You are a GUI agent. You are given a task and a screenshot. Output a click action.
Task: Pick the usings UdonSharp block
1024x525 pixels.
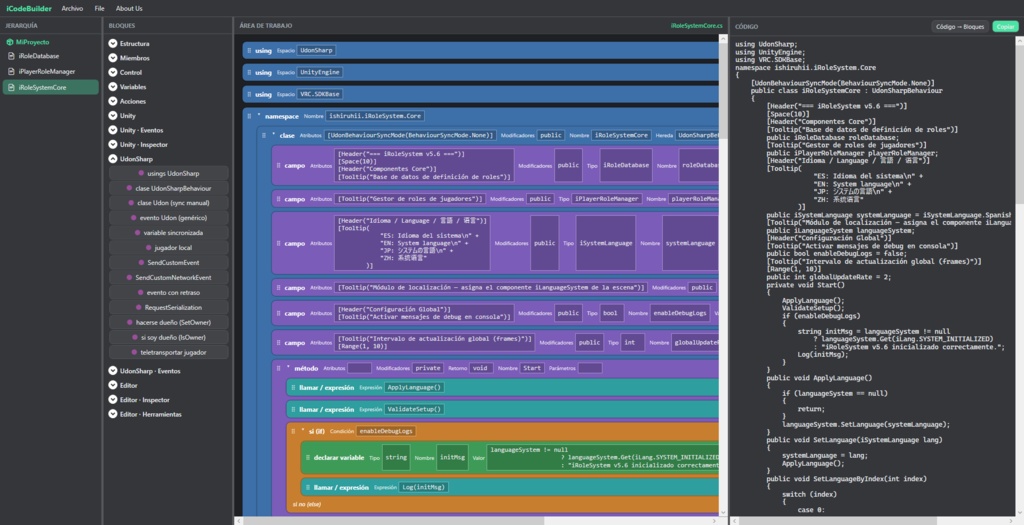tap(168, 174)
